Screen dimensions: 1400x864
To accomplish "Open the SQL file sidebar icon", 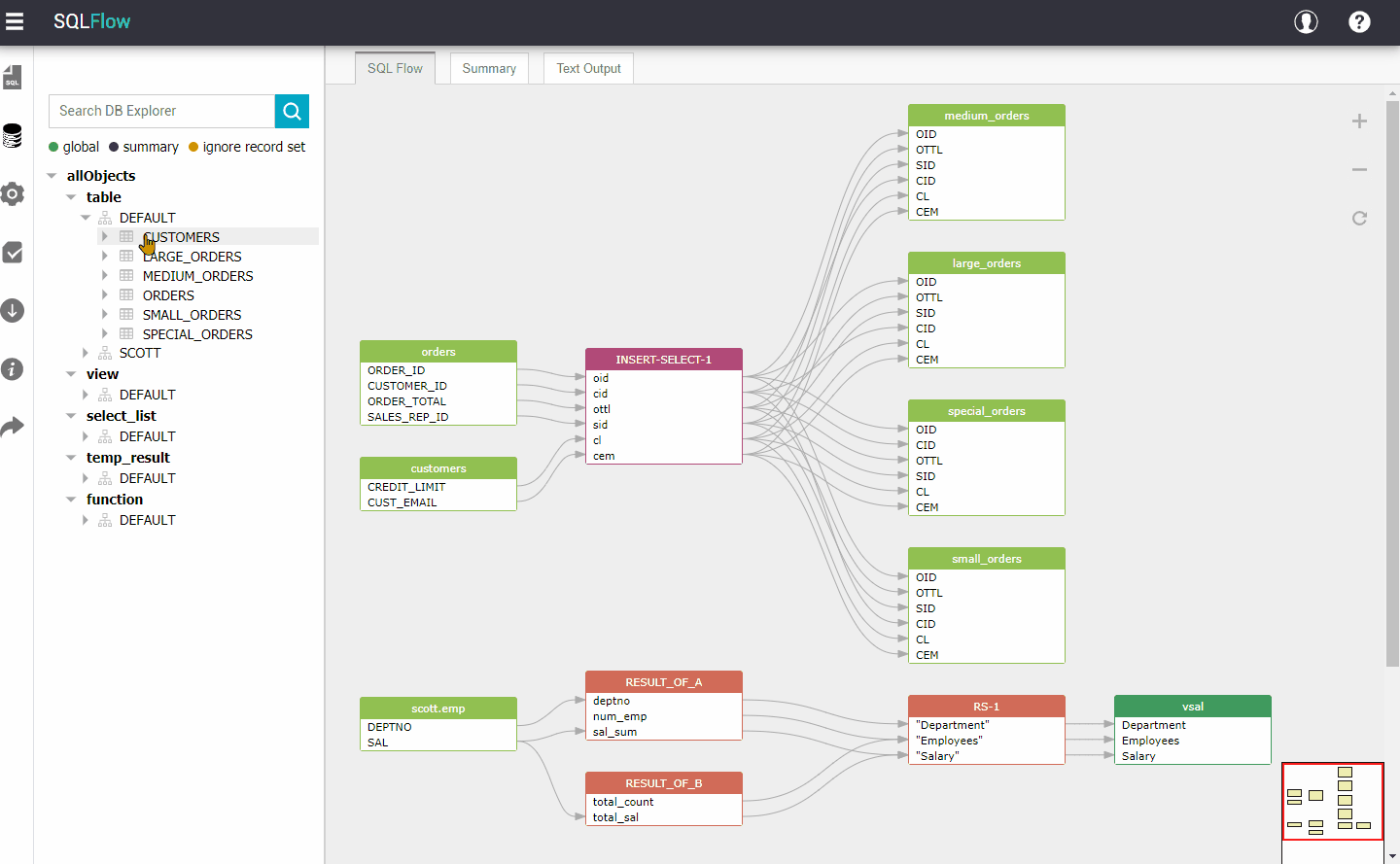I will pos(13,77).
